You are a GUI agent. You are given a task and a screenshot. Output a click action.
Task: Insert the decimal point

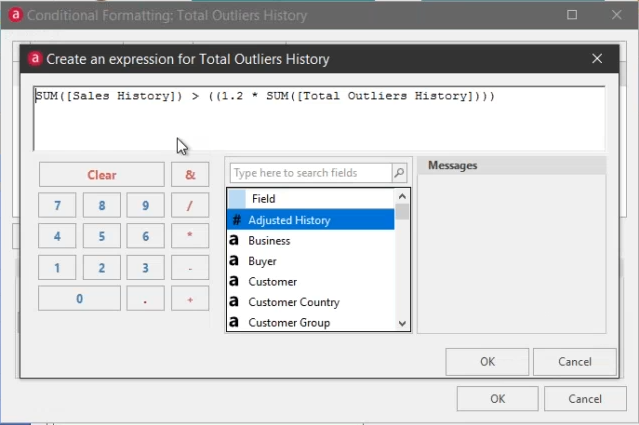145,298
